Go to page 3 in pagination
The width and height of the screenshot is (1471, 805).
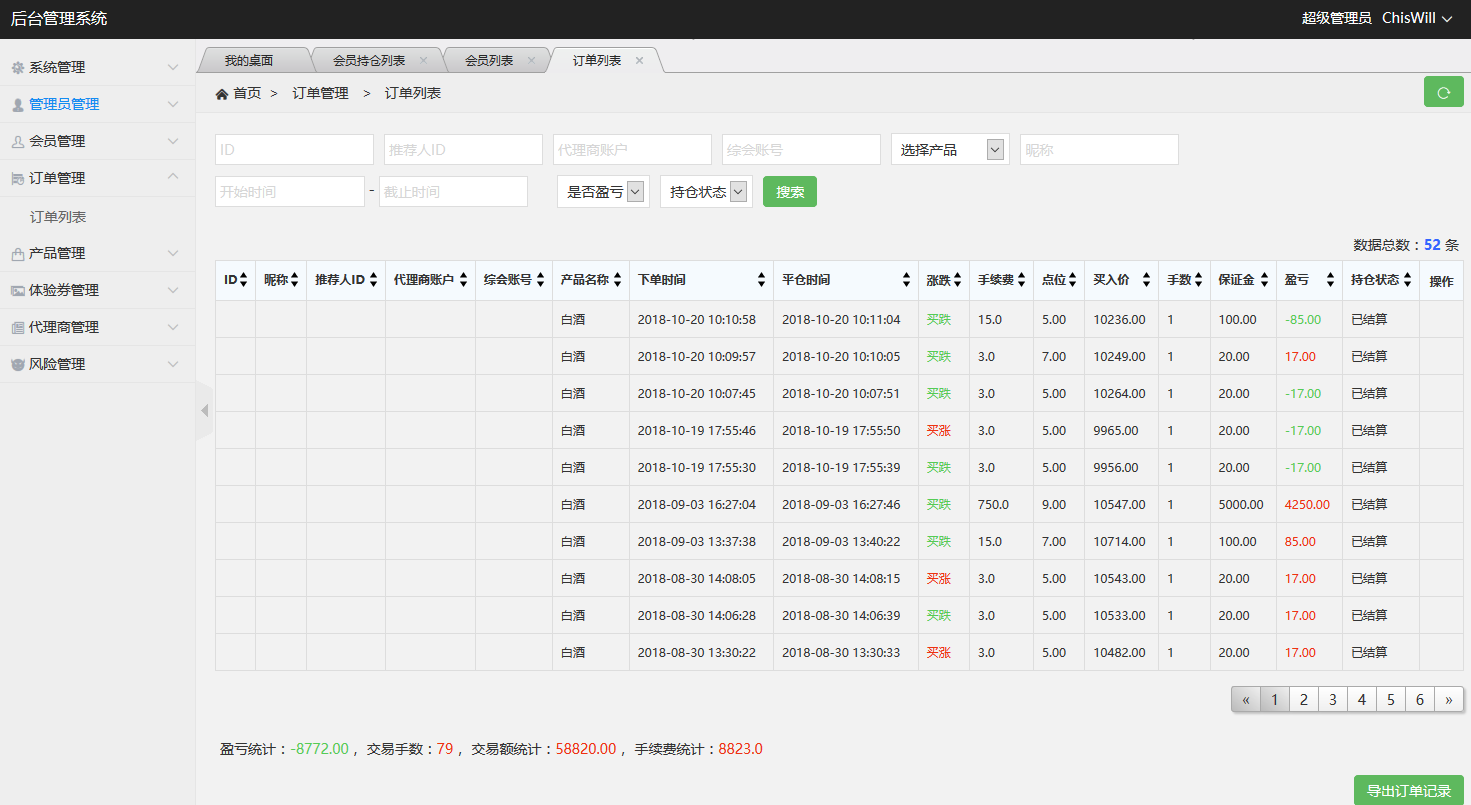(x=1332, y=700)
